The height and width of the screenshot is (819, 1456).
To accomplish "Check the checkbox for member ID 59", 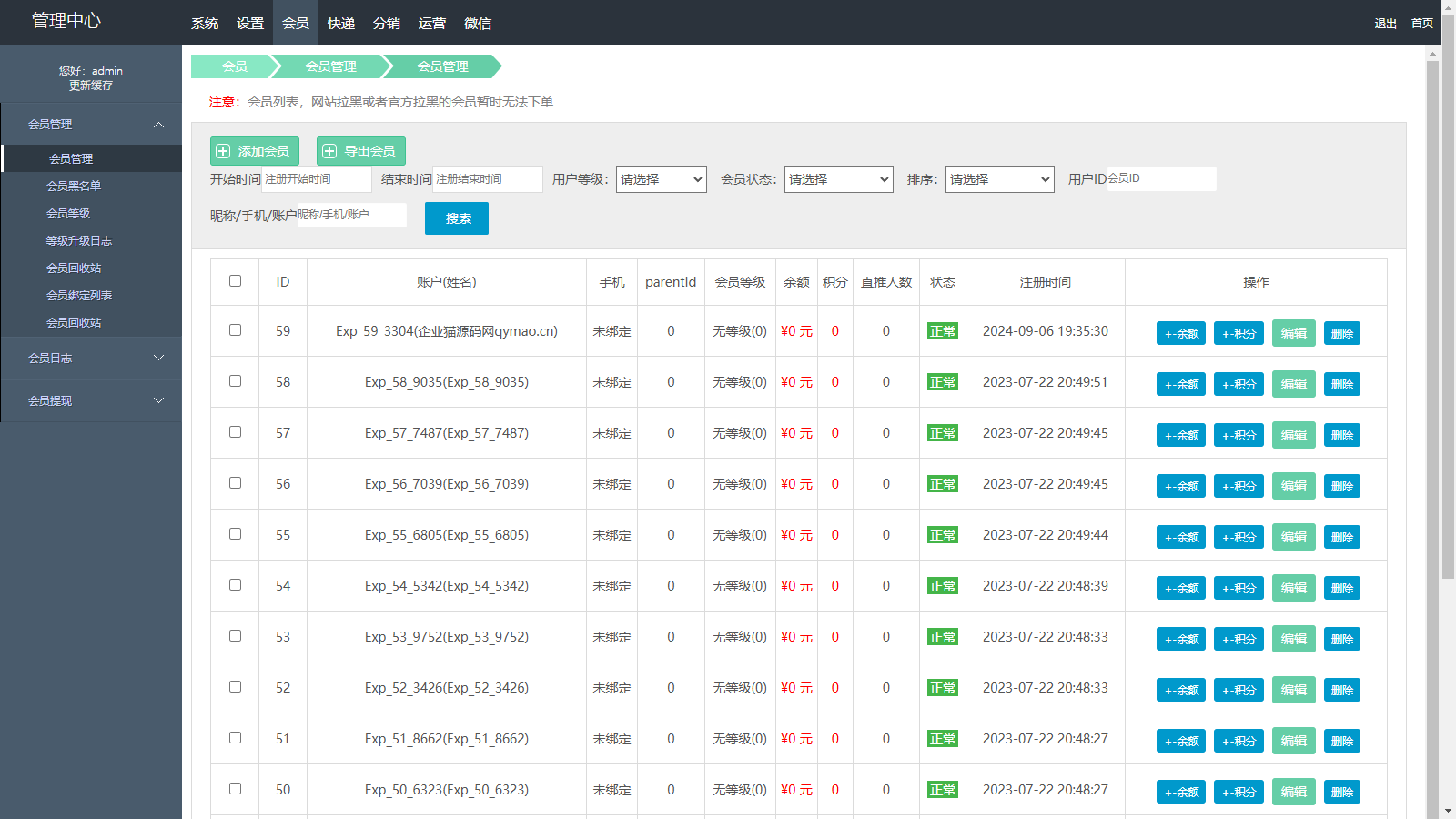I will (235, 330).
